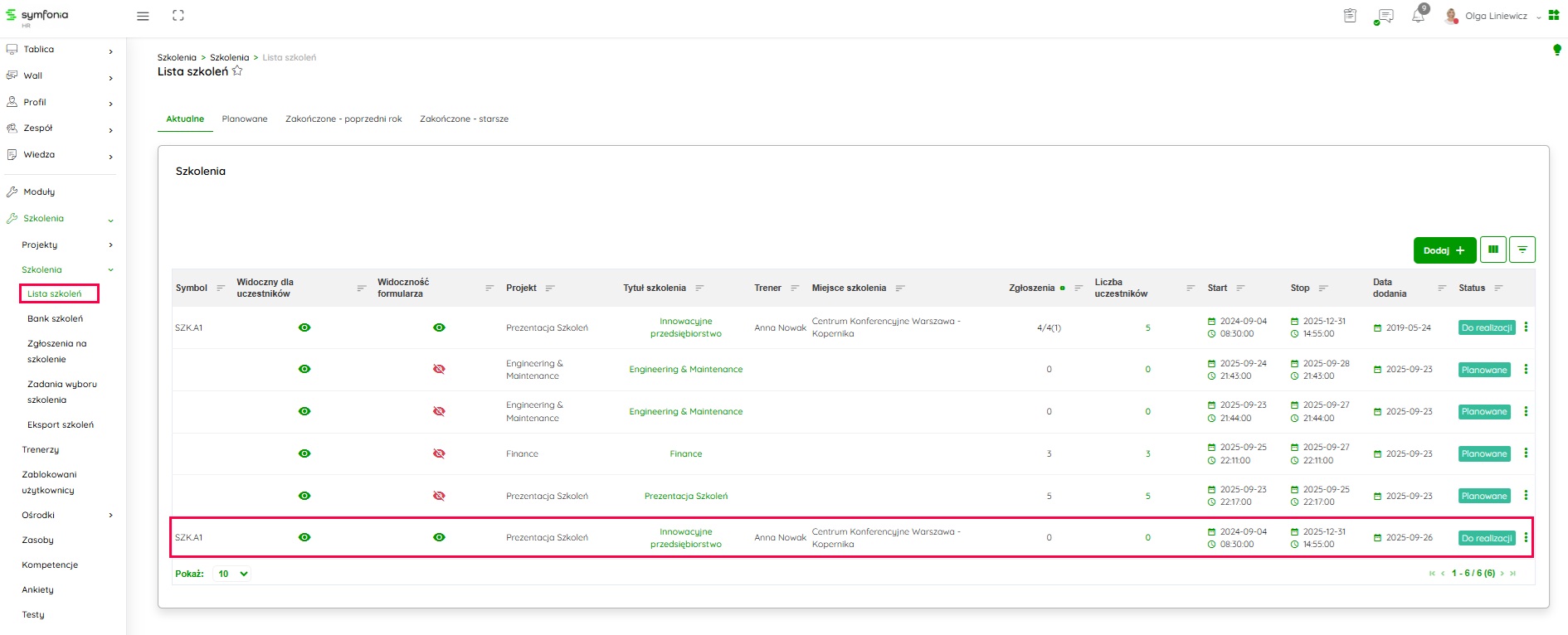Screen dimensions: 1568x635
Task: Mark Lista szkoleń as favorite star
Action: coord(237,71)
